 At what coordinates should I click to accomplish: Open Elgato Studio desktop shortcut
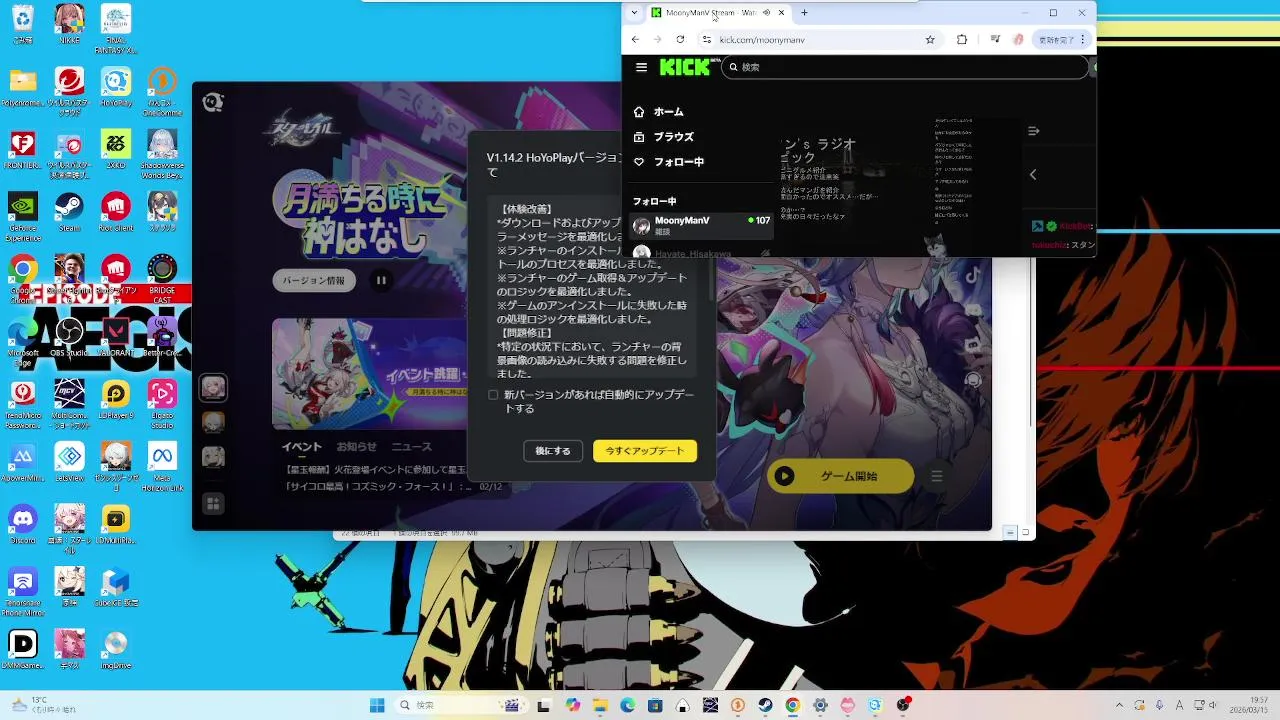[162, 404]
